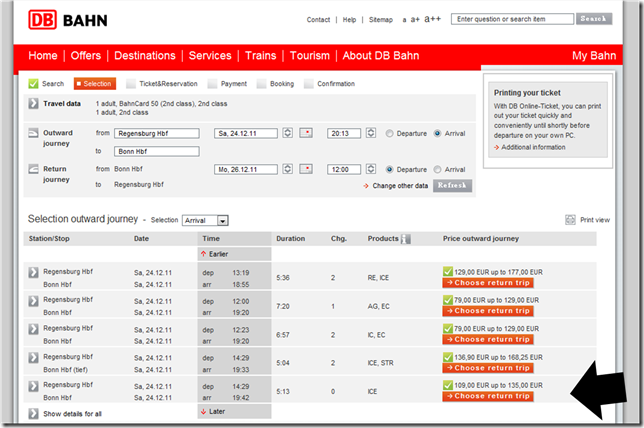
Task: Select outward Departure radio button
Action: click(390, 133)
